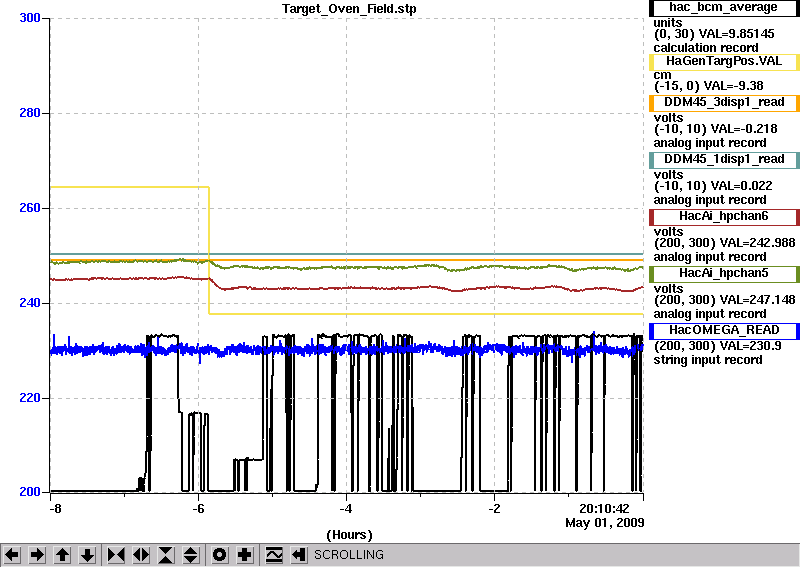Image resolution: width=800 pixels, height=567 pixels.
Task: Click the -4 hours x-axis label
Action: (346, 509)
